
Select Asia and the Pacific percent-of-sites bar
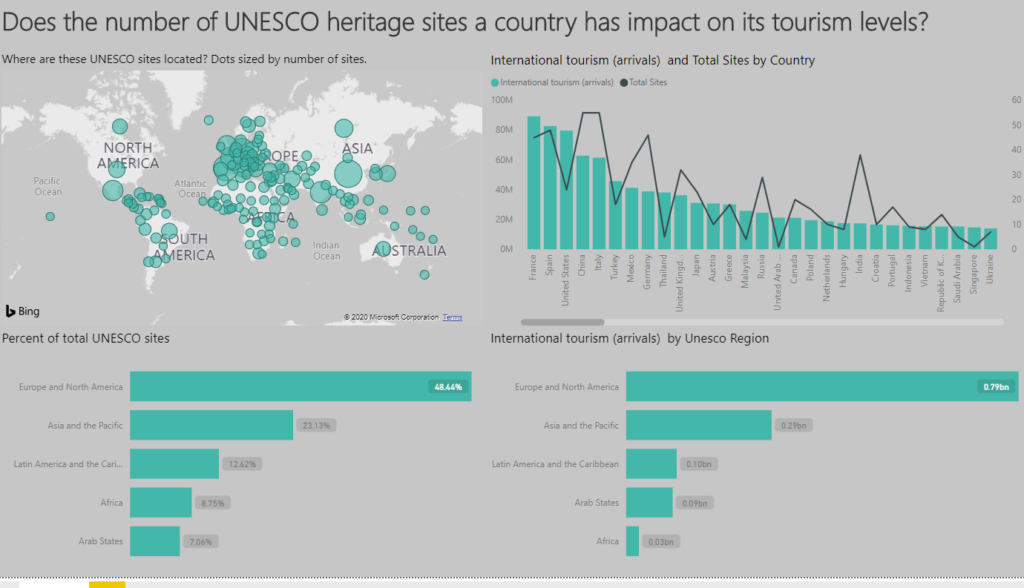click(x=212, y=425)
